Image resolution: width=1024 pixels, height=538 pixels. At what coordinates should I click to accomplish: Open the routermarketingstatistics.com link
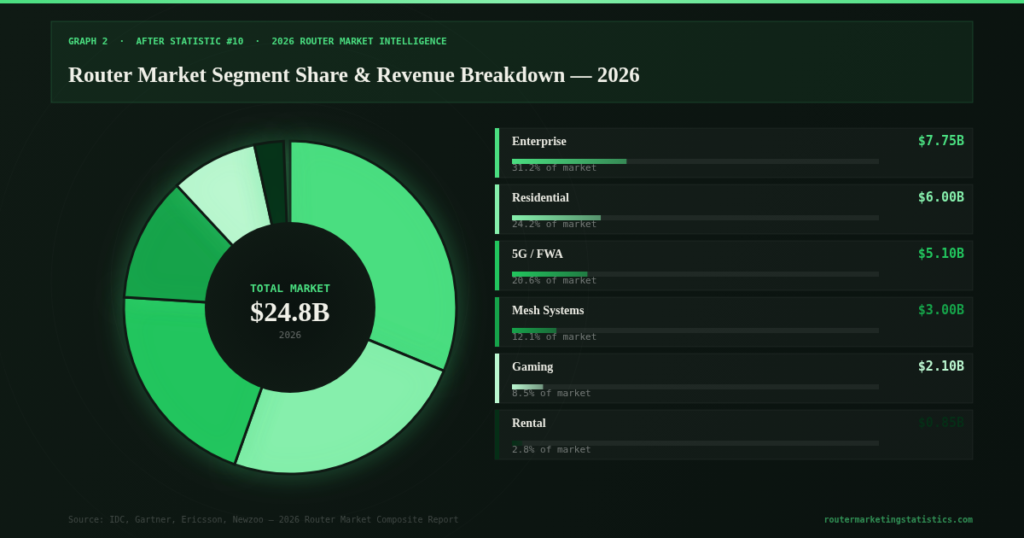tap(898, 520)
